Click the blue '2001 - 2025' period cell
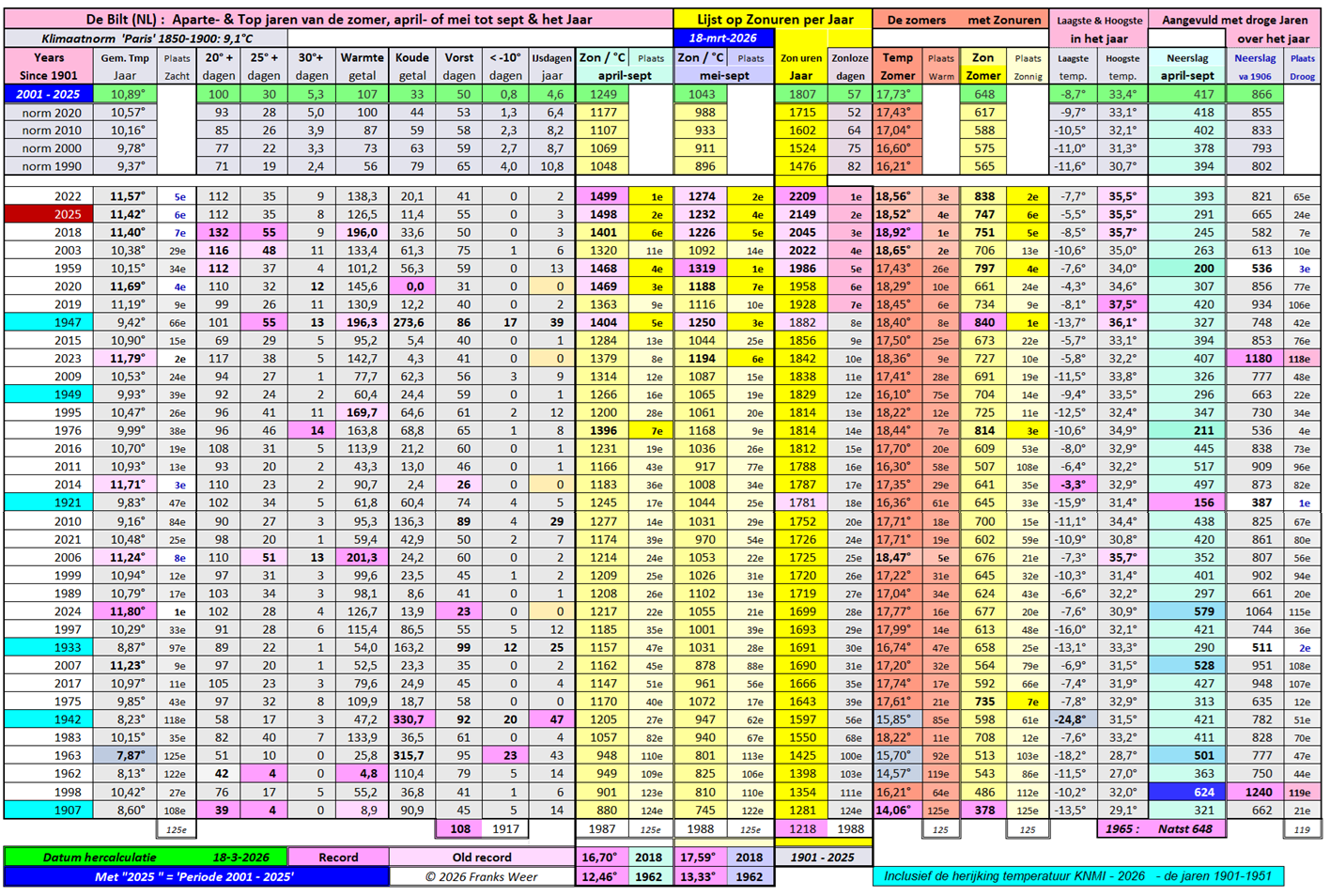The height and width of the screenshot is (896, 1330). tap(48, 94)
